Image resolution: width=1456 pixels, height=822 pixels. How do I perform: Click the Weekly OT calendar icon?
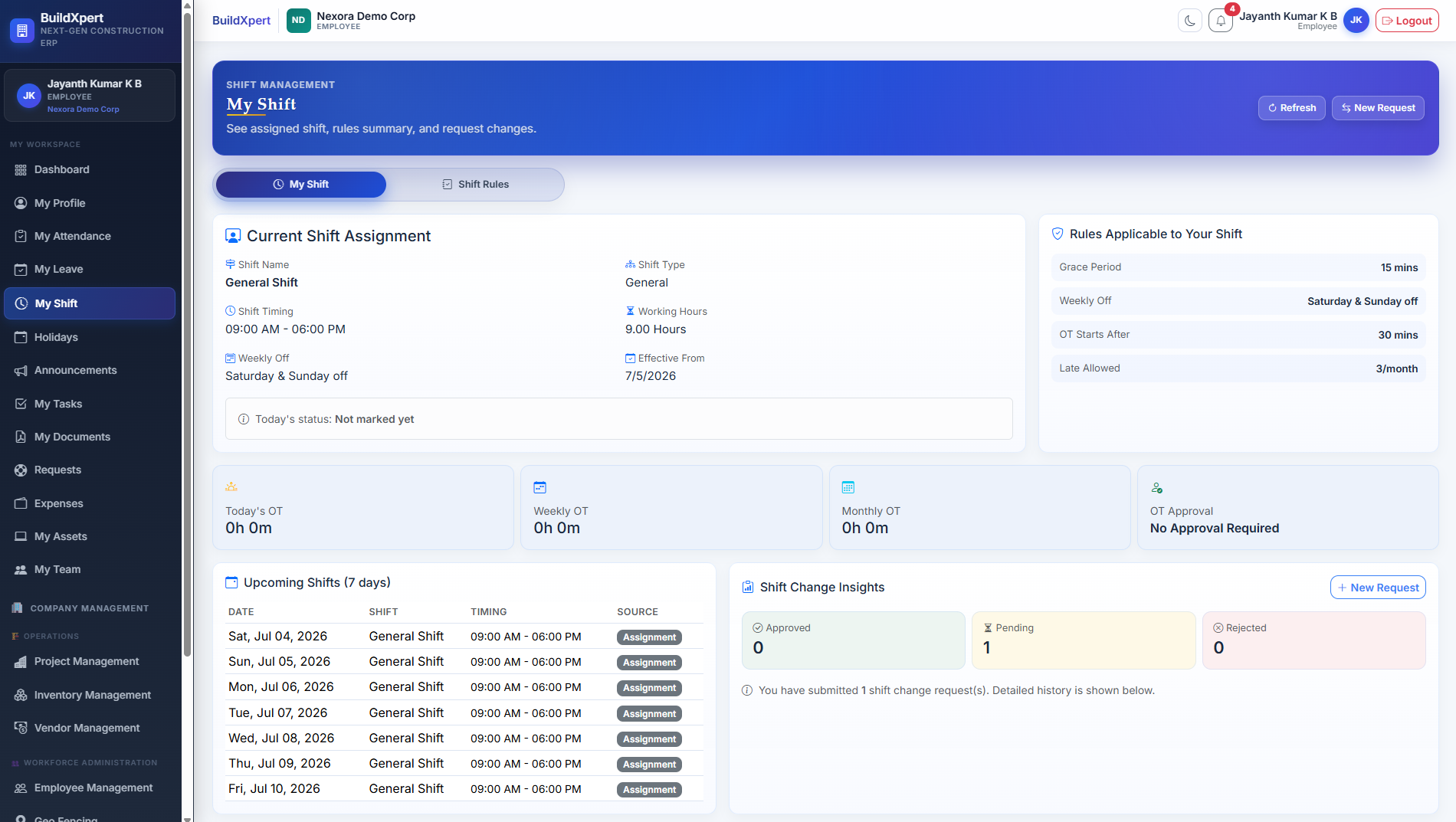[x=539, y=487]
